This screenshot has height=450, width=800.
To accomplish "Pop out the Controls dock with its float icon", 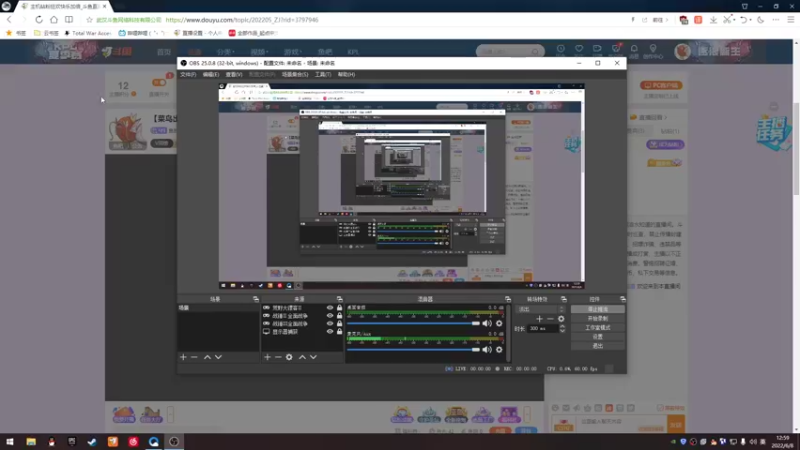I will 622,299.
